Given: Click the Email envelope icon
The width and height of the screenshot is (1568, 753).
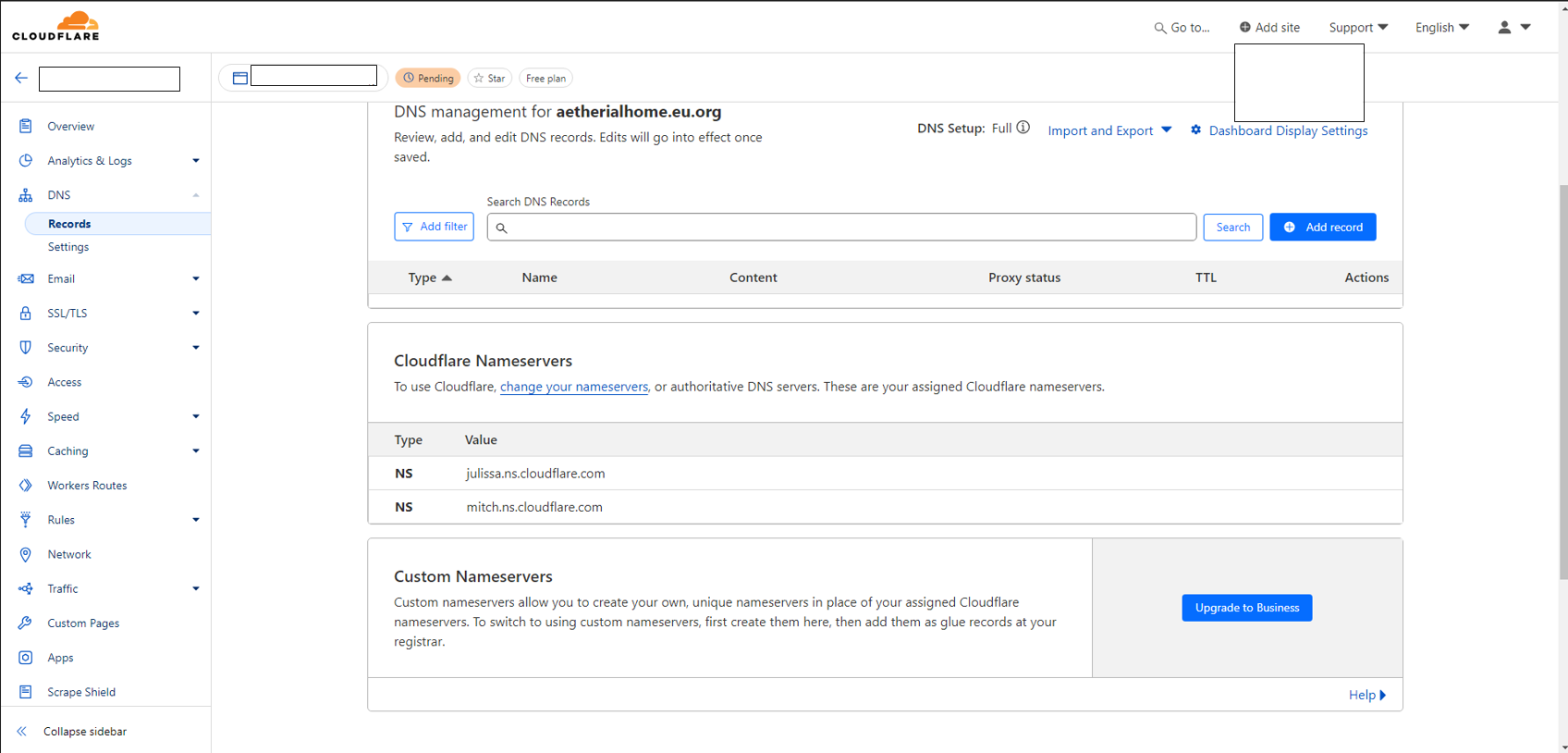Looking at the screenshot, I should (26, 278).
